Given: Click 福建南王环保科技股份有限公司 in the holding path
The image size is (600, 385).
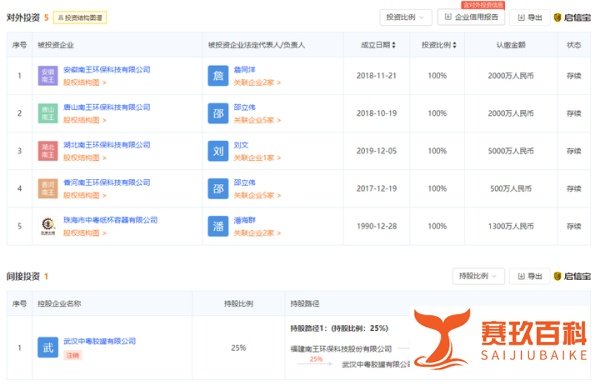Looking at the screenshot, I should 341,349.
